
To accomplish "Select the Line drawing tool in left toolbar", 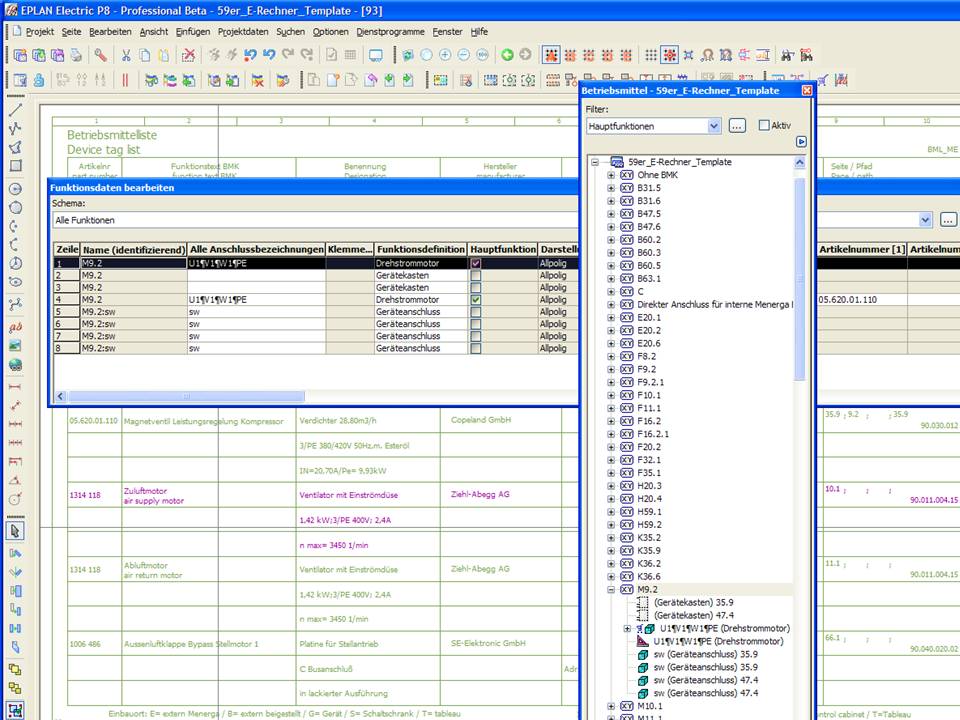I will pos(15,110).
